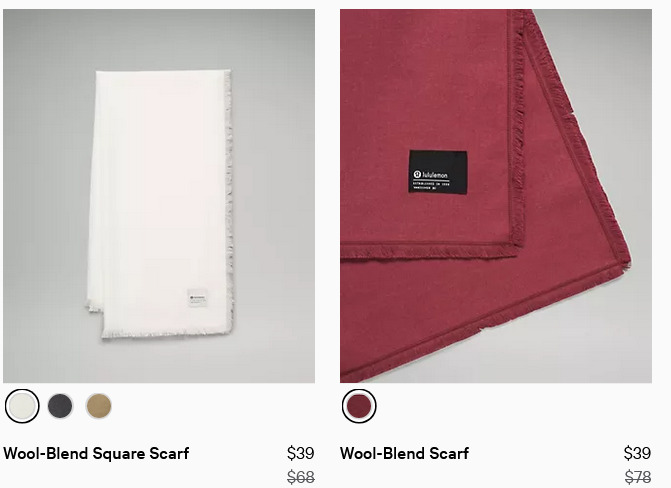Viewport: 671px width, 488px height.
Task: Select the white color swatch
Action: [x=22, y=406]
